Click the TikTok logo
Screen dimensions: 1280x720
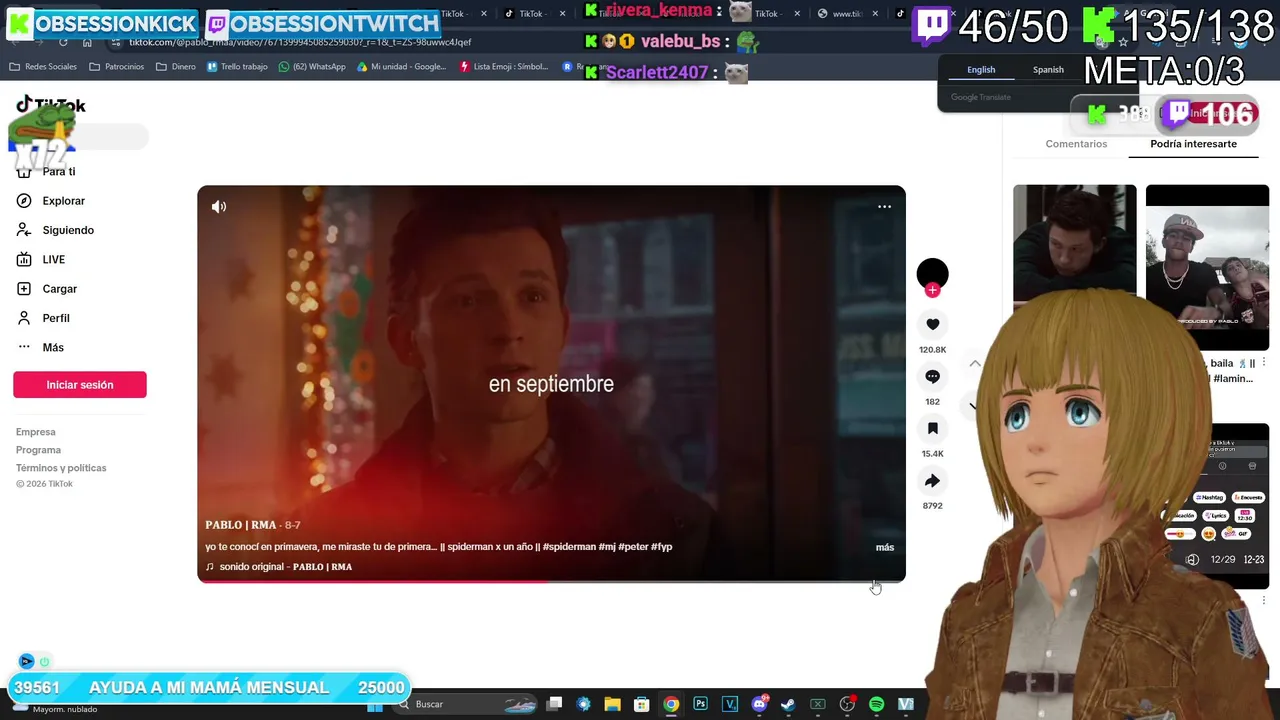tap(50, 105)
